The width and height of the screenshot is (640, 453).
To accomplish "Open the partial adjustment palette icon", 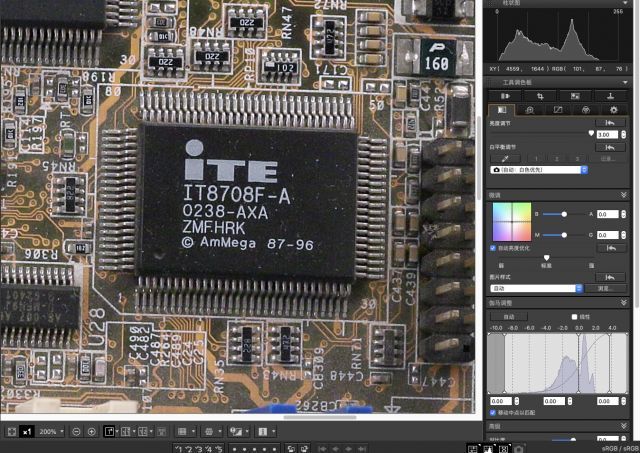I will pos(575,96).
